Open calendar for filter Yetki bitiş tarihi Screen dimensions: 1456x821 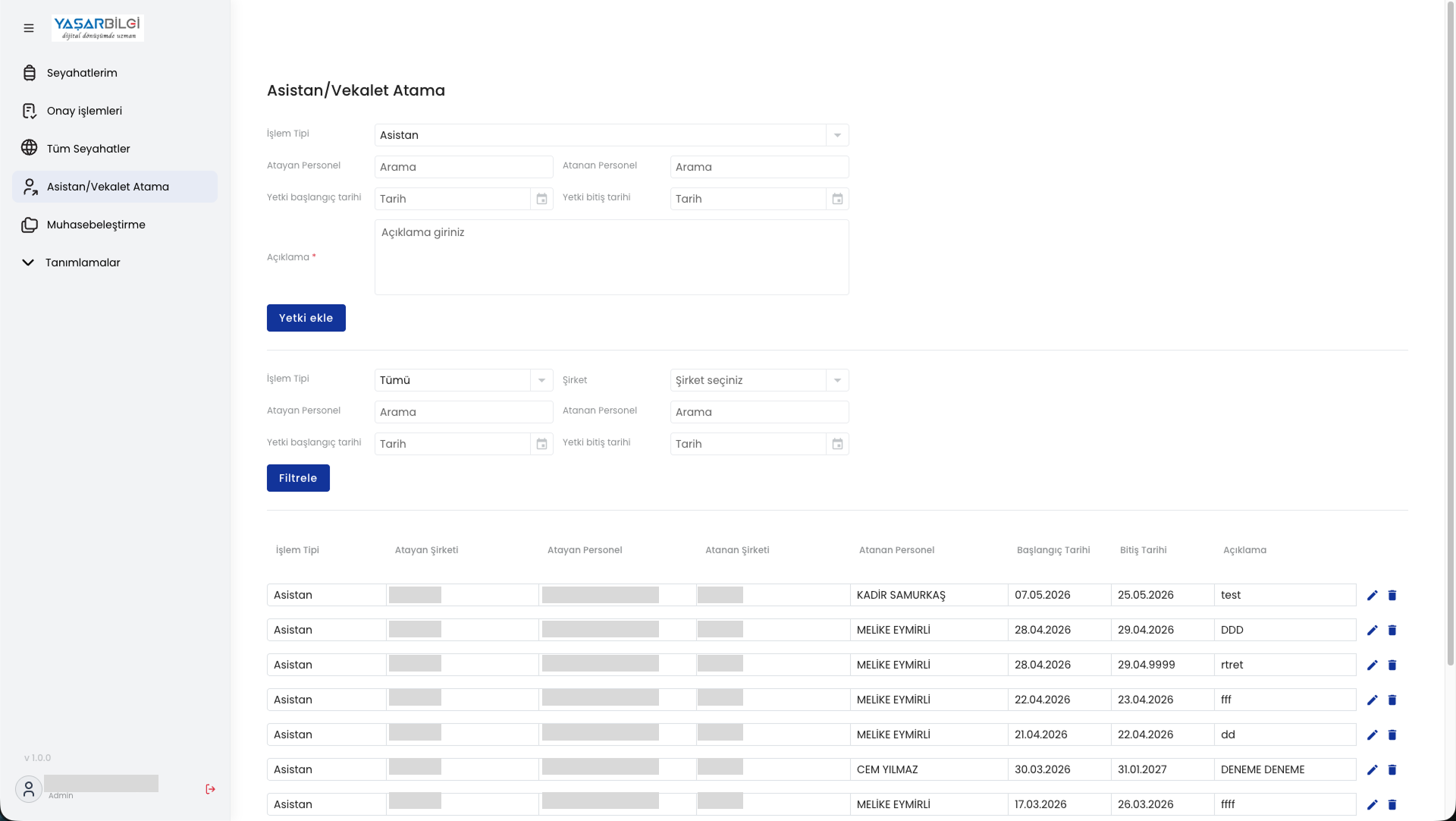click(x=837, y=444)
